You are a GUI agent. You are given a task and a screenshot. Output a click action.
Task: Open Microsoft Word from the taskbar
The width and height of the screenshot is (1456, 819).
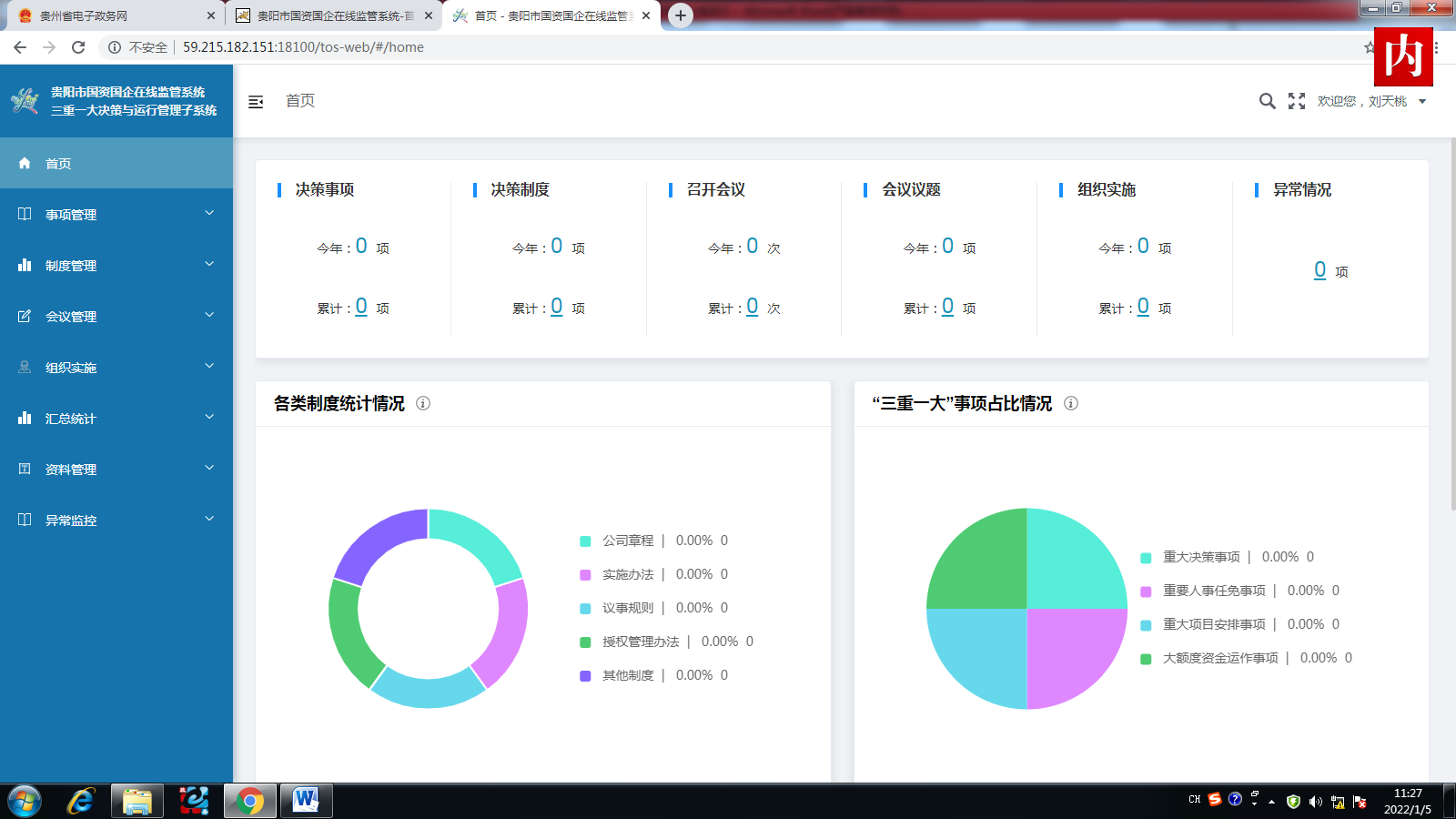pyautogui.click(x=306, y=801)
